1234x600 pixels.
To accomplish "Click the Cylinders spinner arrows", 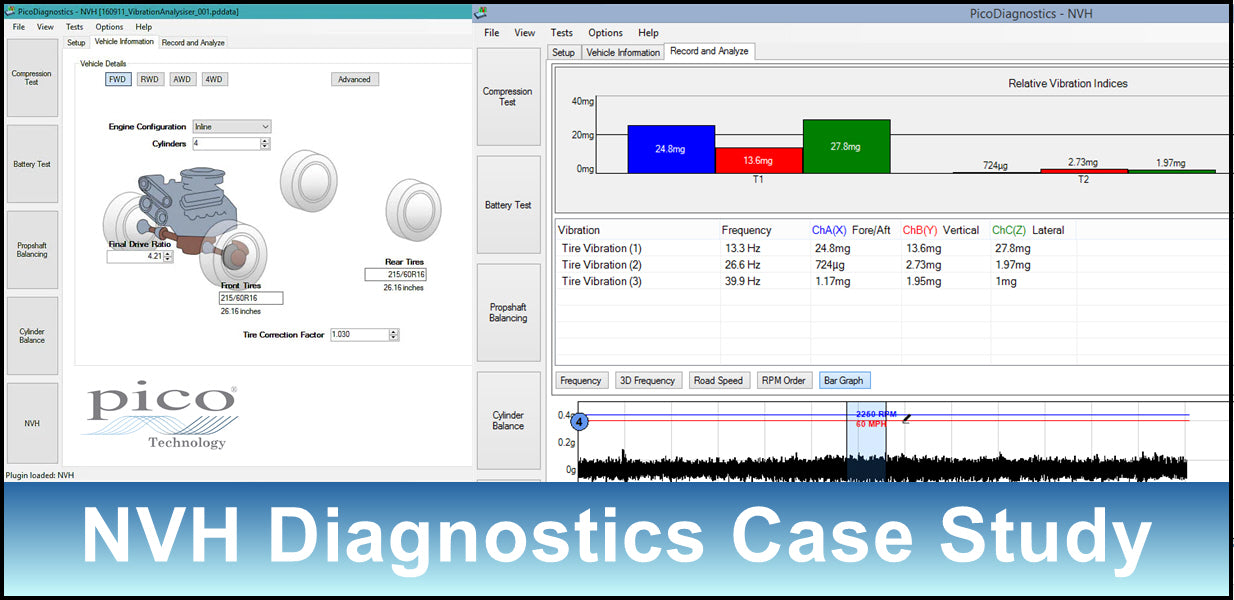I will 265,144.
